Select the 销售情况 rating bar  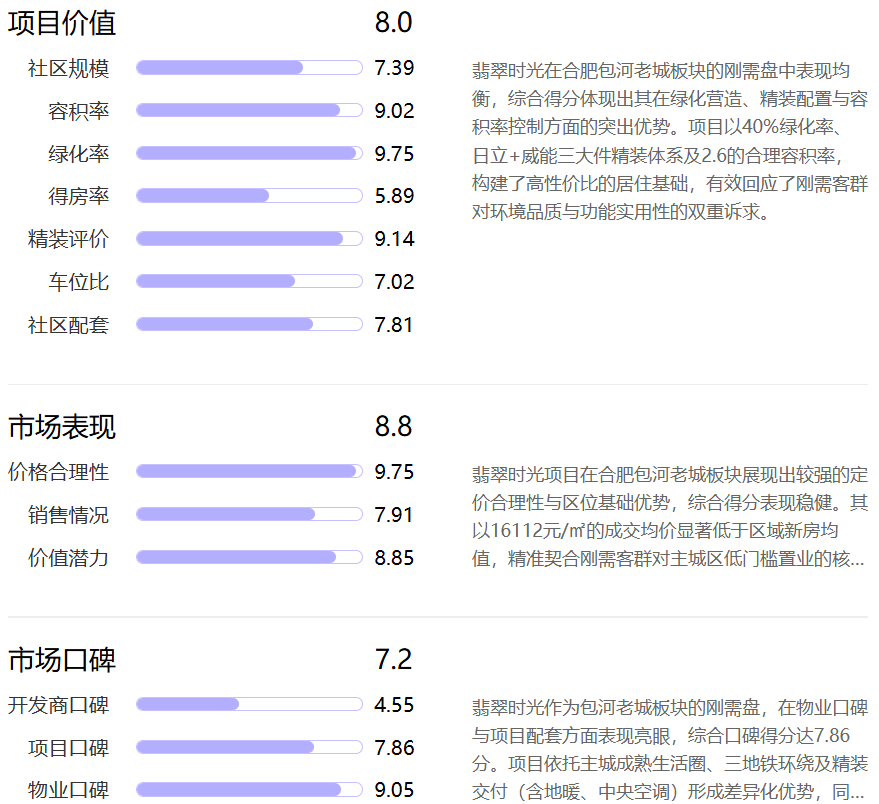[x=249, y=514]
